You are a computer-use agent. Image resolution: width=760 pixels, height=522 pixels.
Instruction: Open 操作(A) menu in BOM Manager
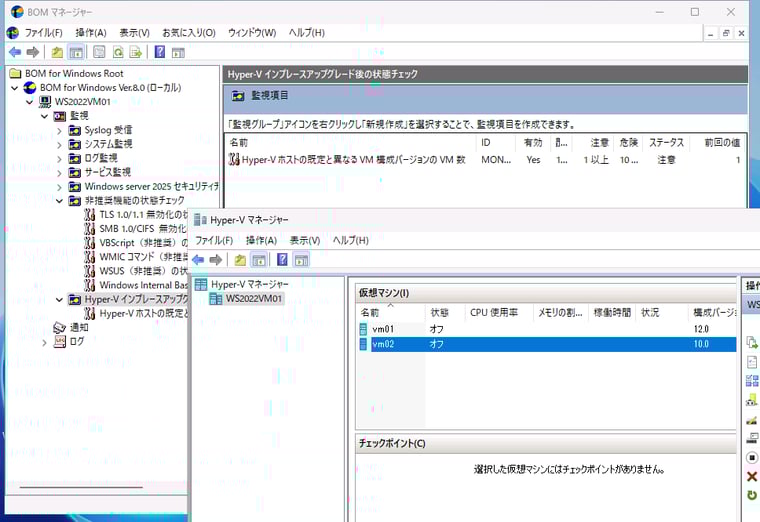coord(91,33)
